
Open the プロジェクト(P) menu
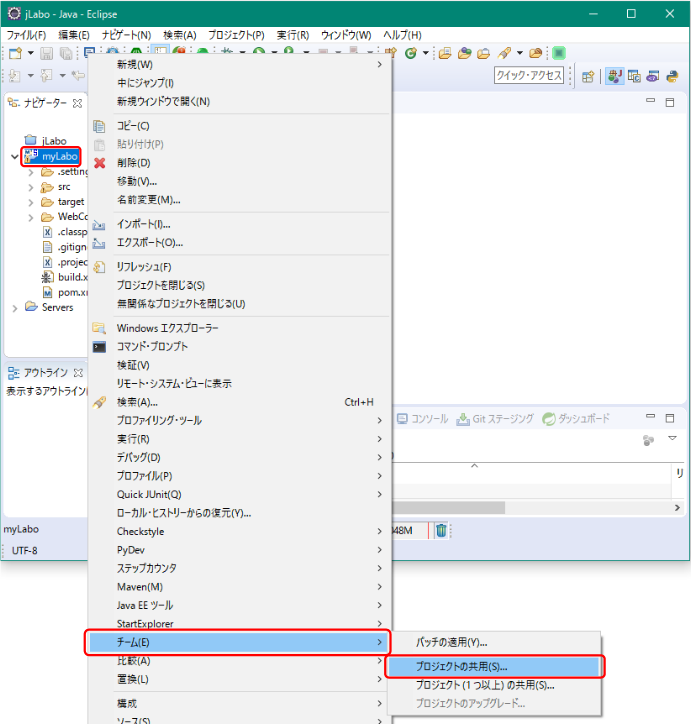coord(236,35)
